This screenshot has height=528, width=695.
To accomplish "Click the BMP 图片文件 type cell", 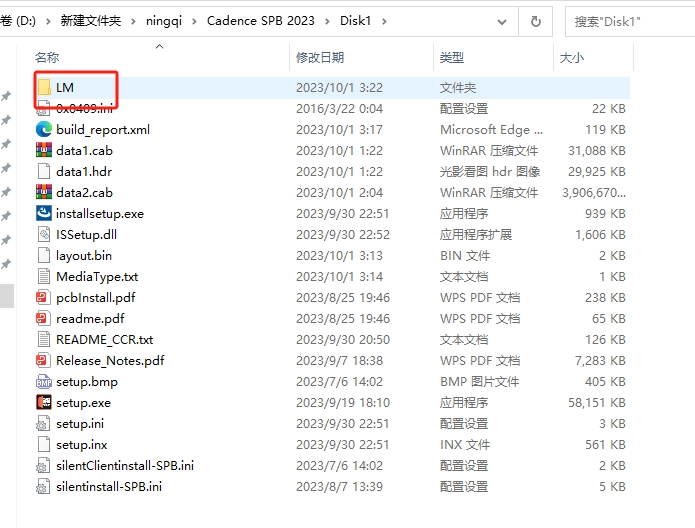I will [x=479, y=381].
